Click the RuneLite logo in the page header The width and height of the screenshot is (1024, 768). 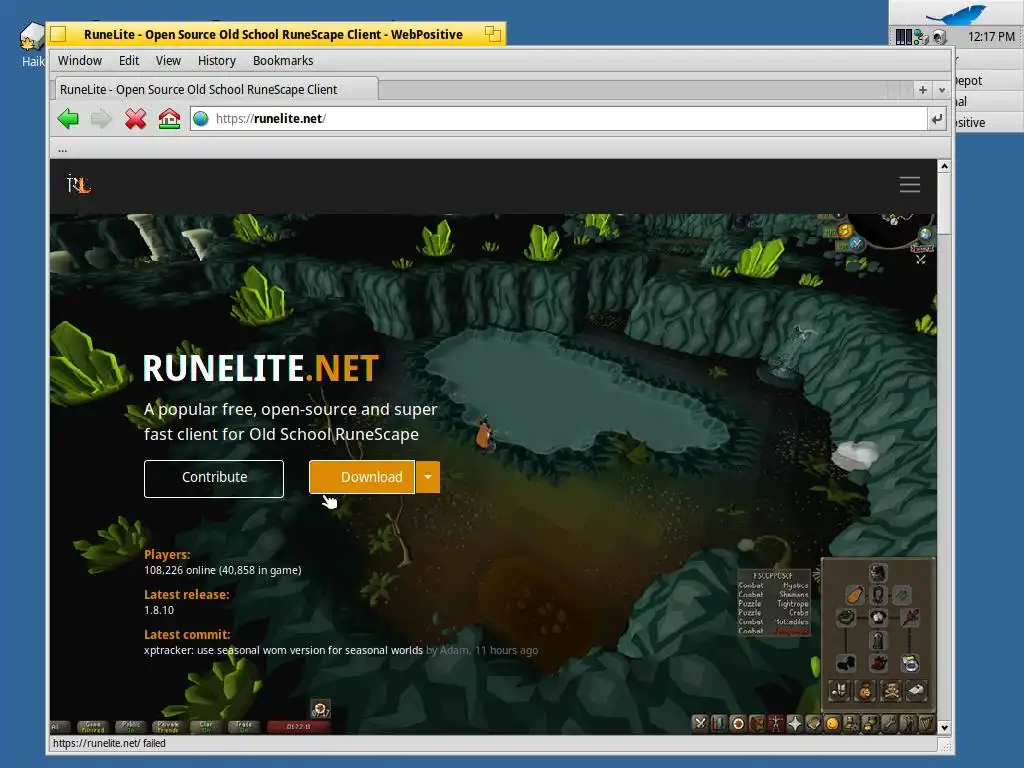(78, 185)
